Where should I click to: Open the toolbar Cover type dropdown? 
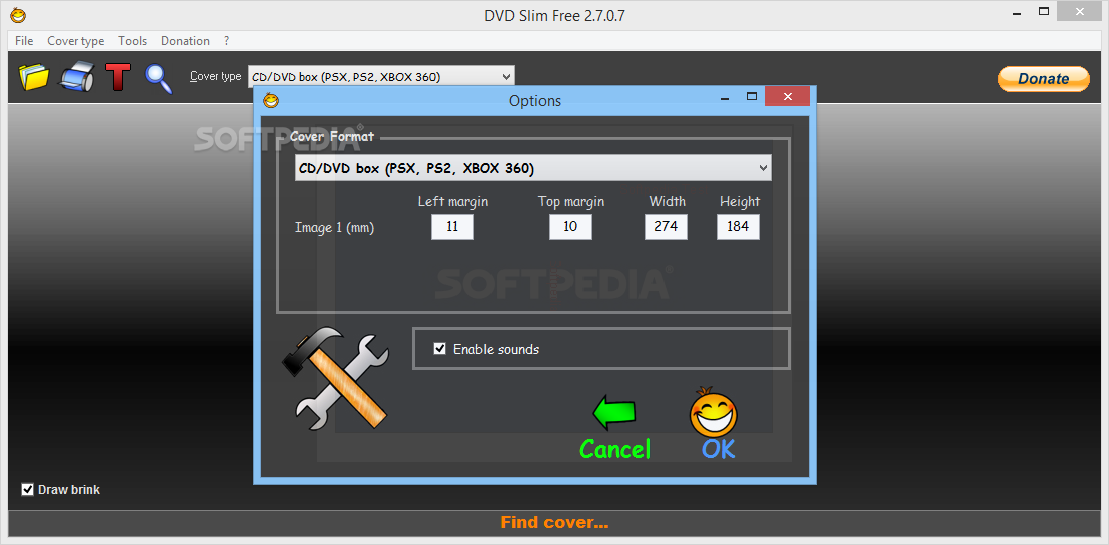[381, 76]
